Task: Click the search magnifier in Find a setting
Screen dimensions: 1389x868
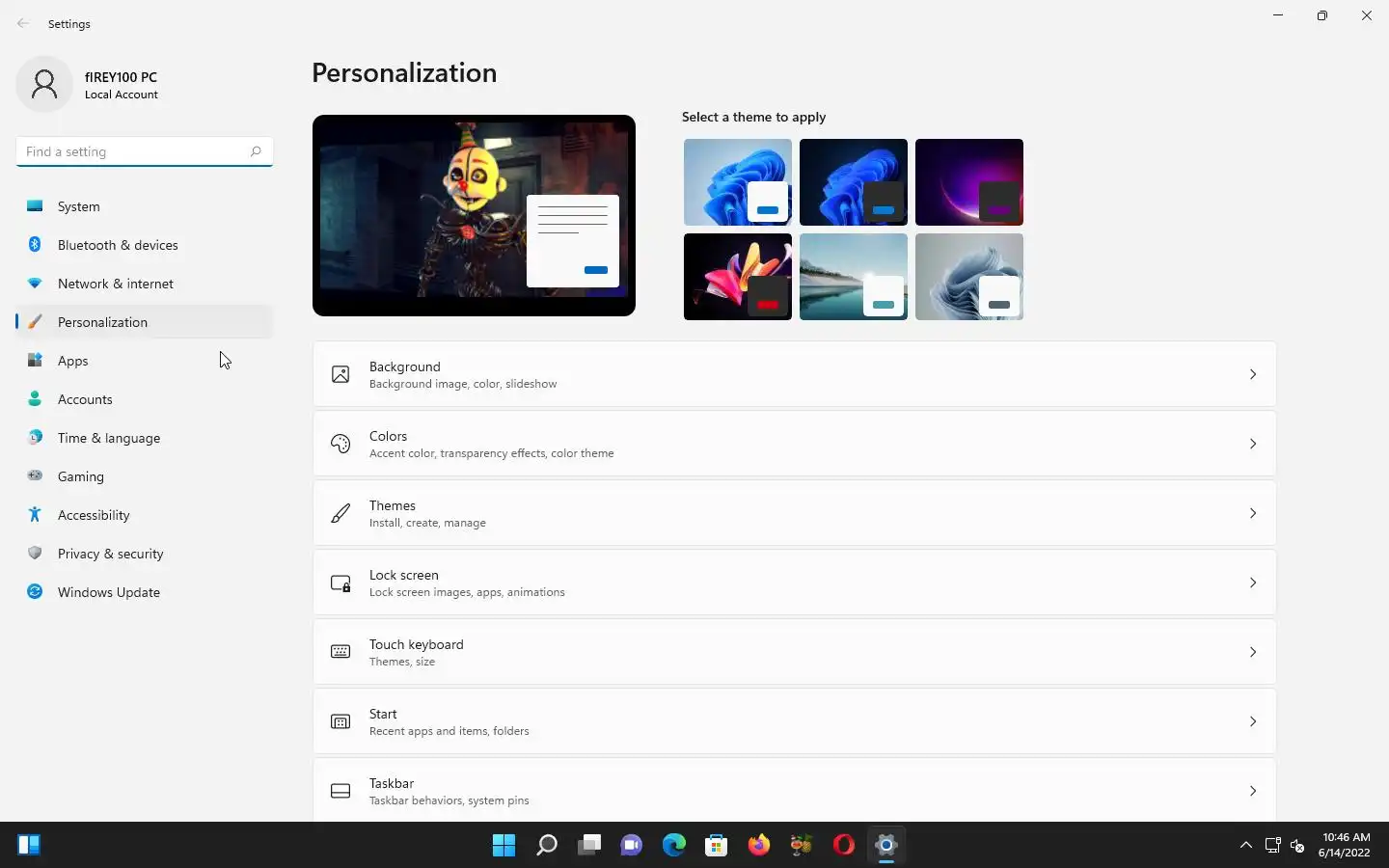Action: (x=256, y=151)
